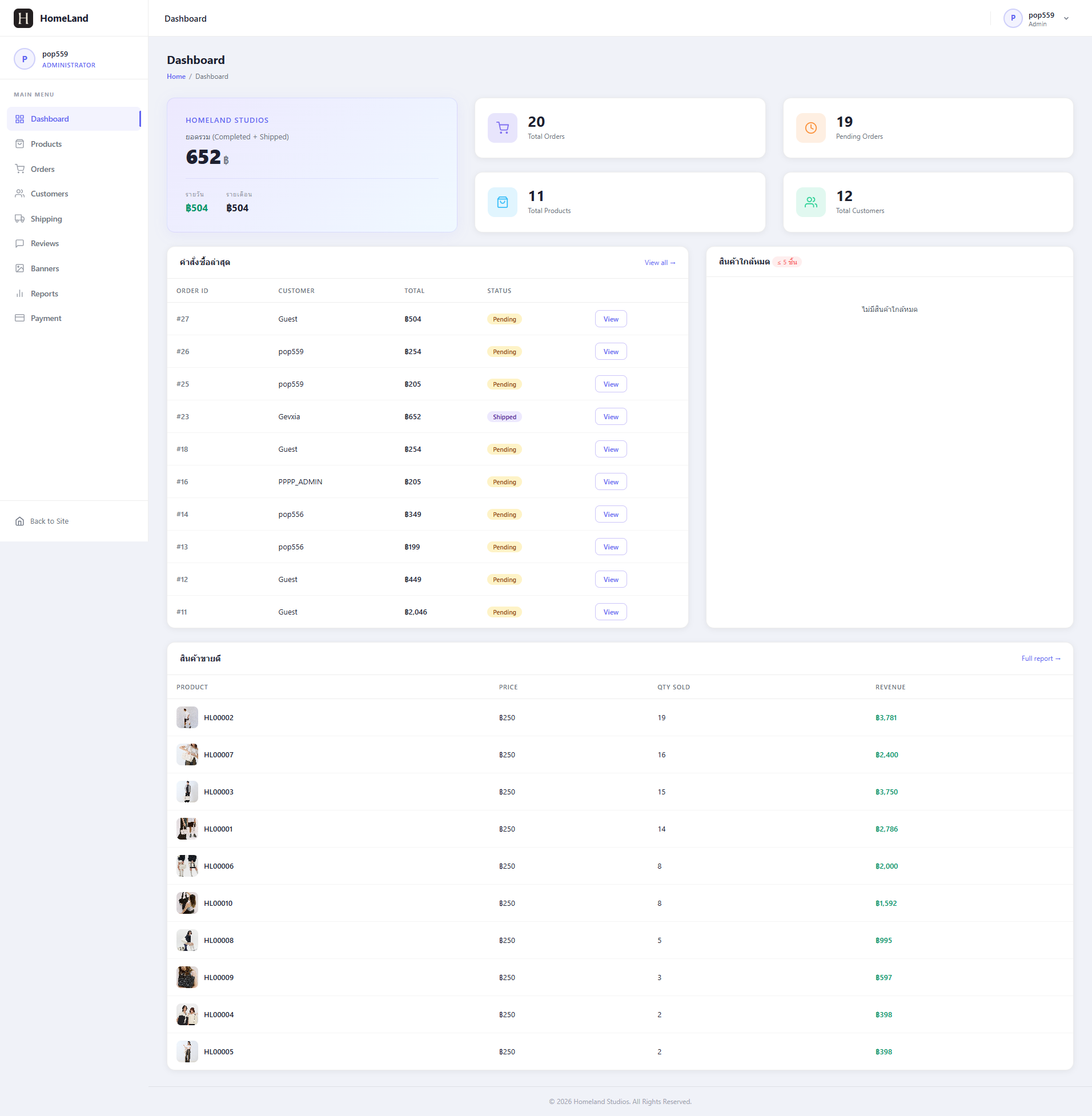
Task: Click View for order #13
Action: [611, 547]
